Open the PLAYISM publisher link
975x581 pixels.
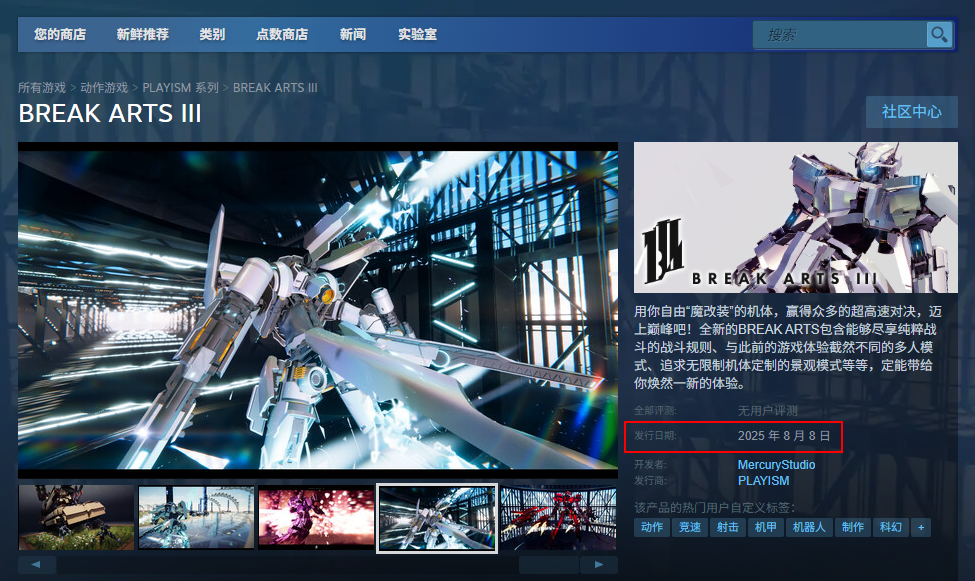click(x=763, y=481)
